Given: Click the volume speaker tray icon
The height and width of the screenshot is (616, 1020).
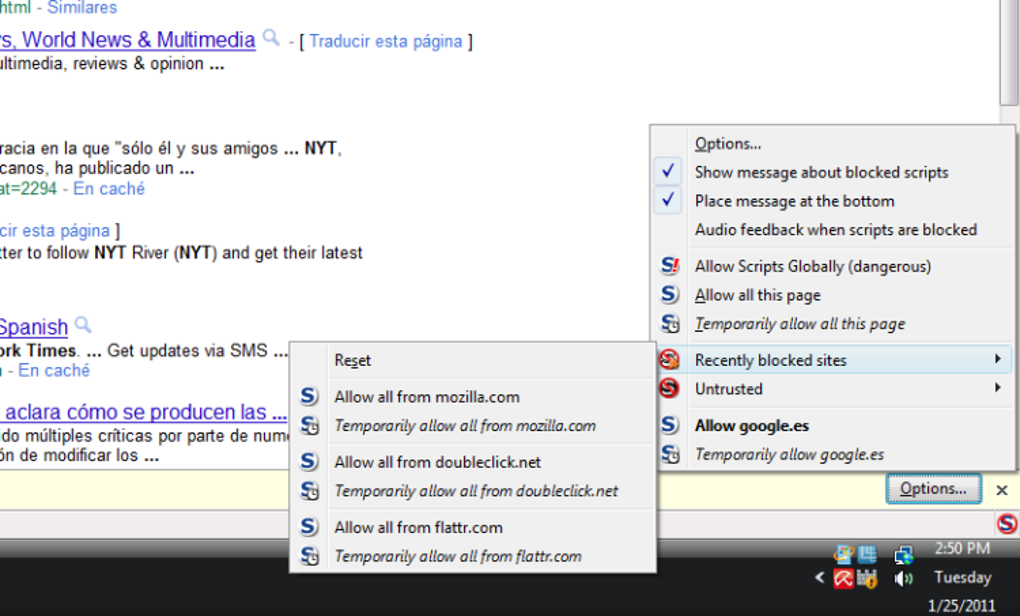Looking at the screenshot, I should pos(904,578).
